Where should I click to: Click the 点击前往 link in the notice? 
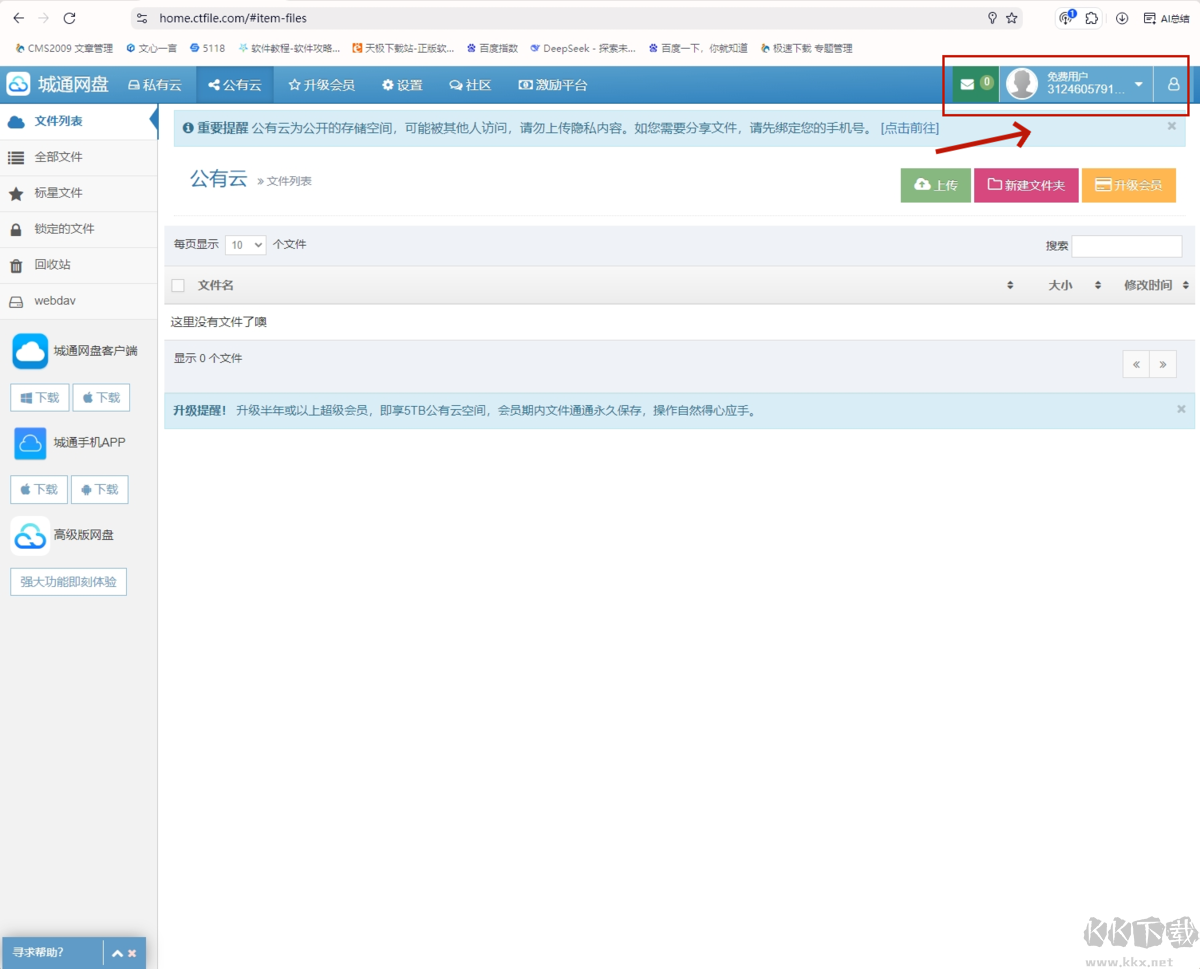coord(910,128)
